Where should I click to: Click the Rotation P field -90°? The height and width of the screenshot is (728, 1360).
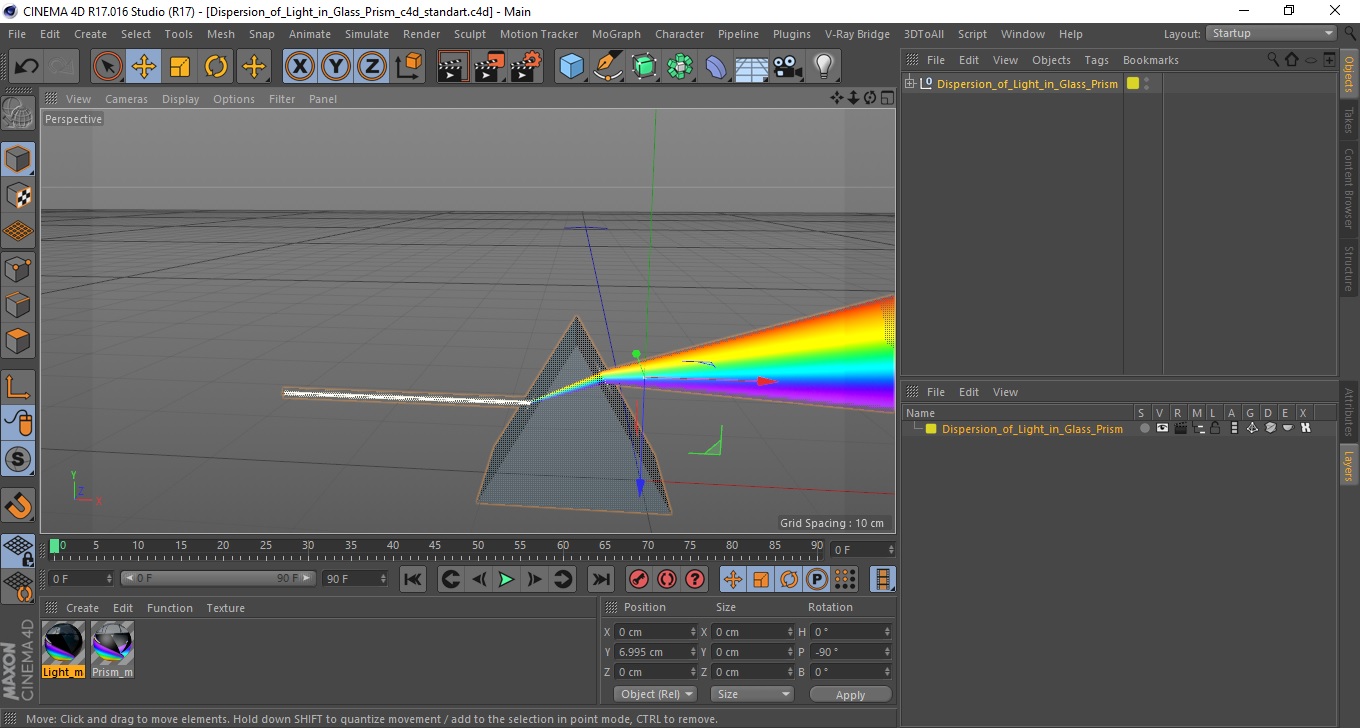[851, 652]
